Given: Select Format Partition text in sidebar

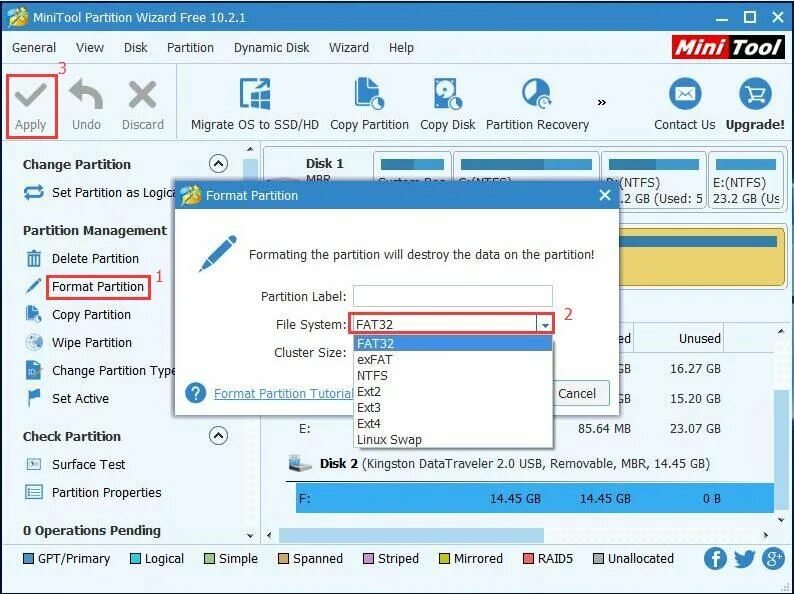Looking at the screenshot, I should (98, 287).
